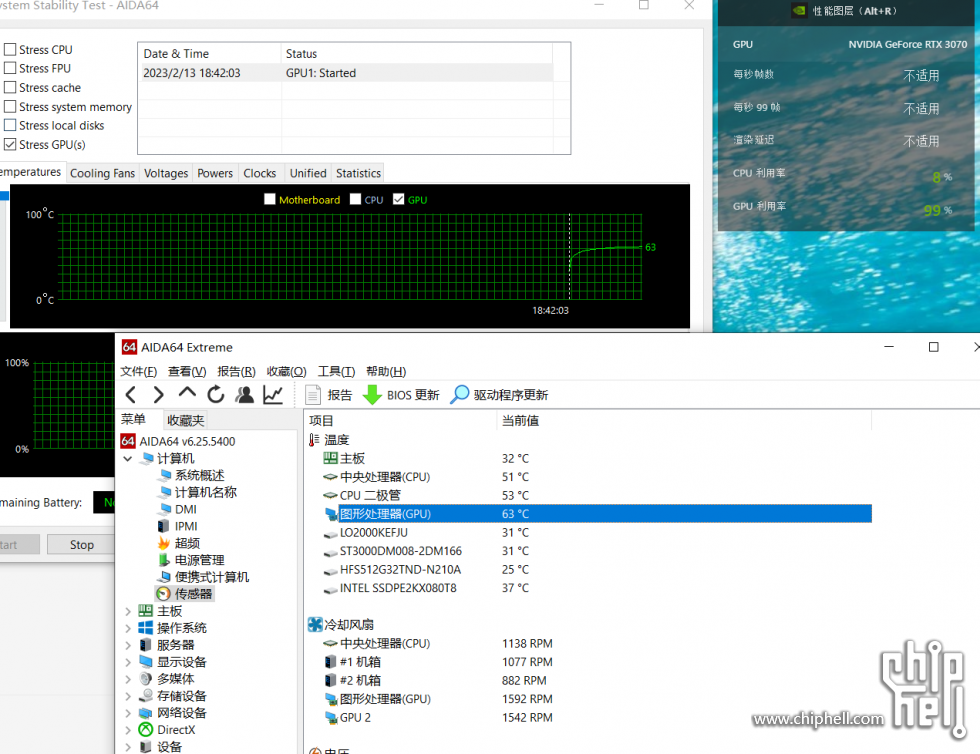The height and width of the screenshot is (754, 980).
Task: Select the 图形处理器(GPU) 63 °C temperature row
Action: 597,513
